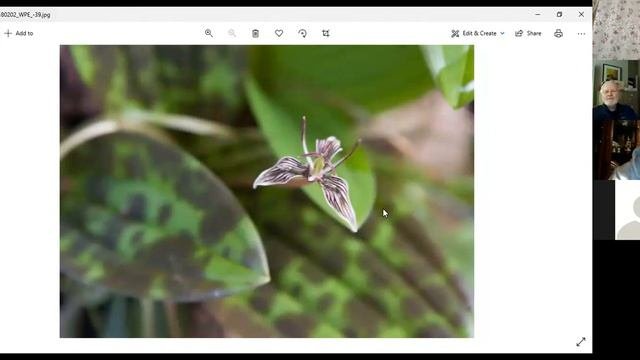The height and width of the screenshot is (360, 640).
Task: Rotate the image using the rotate icon
Action: 302,33
